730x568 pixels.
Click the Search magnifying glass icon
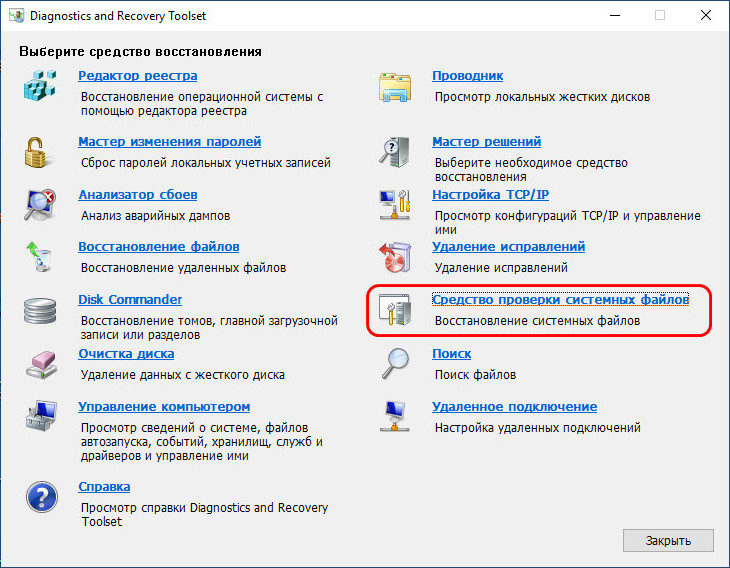click(x=395, y=363)
